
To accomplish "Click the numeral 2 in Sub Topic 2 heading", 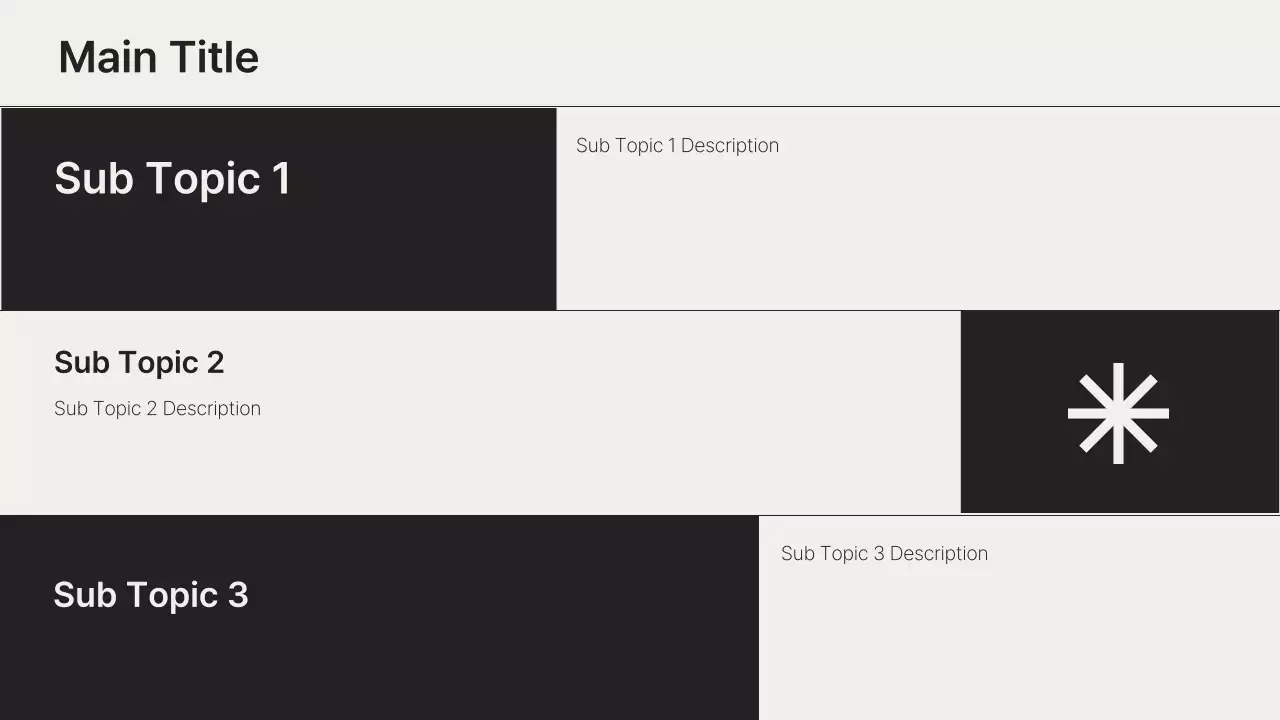I will [x=215, y=362].
